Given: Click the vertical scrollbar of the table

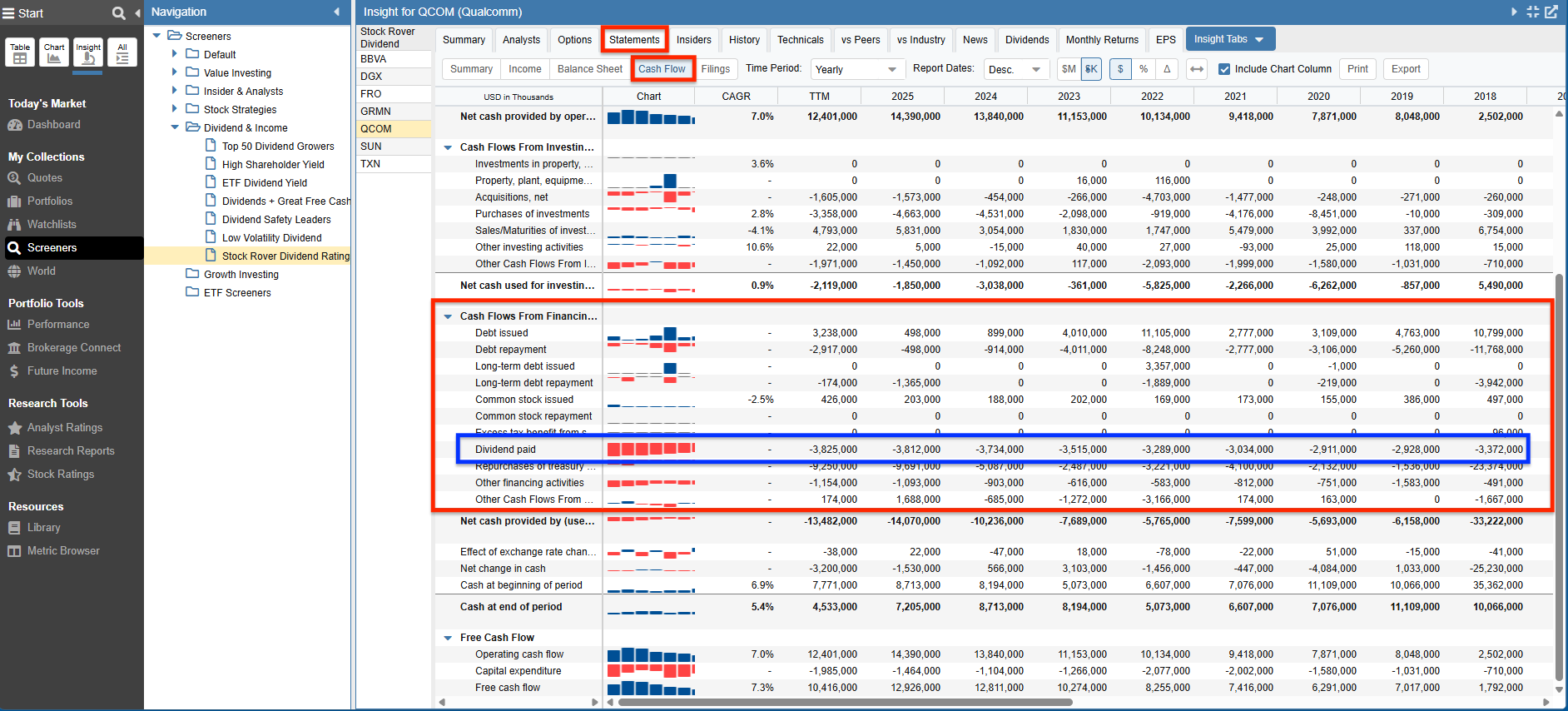Looking at the screenshot, I should 1559,479.
